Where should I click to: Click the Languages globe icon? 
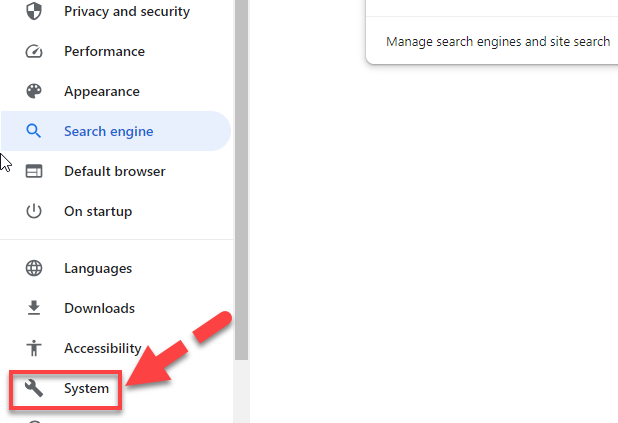pos(34,268)
